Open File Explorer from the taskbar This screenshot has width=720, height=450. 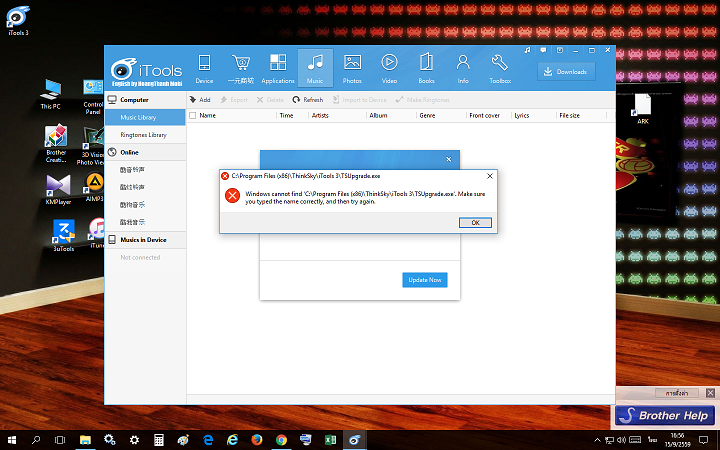[85, 440]
